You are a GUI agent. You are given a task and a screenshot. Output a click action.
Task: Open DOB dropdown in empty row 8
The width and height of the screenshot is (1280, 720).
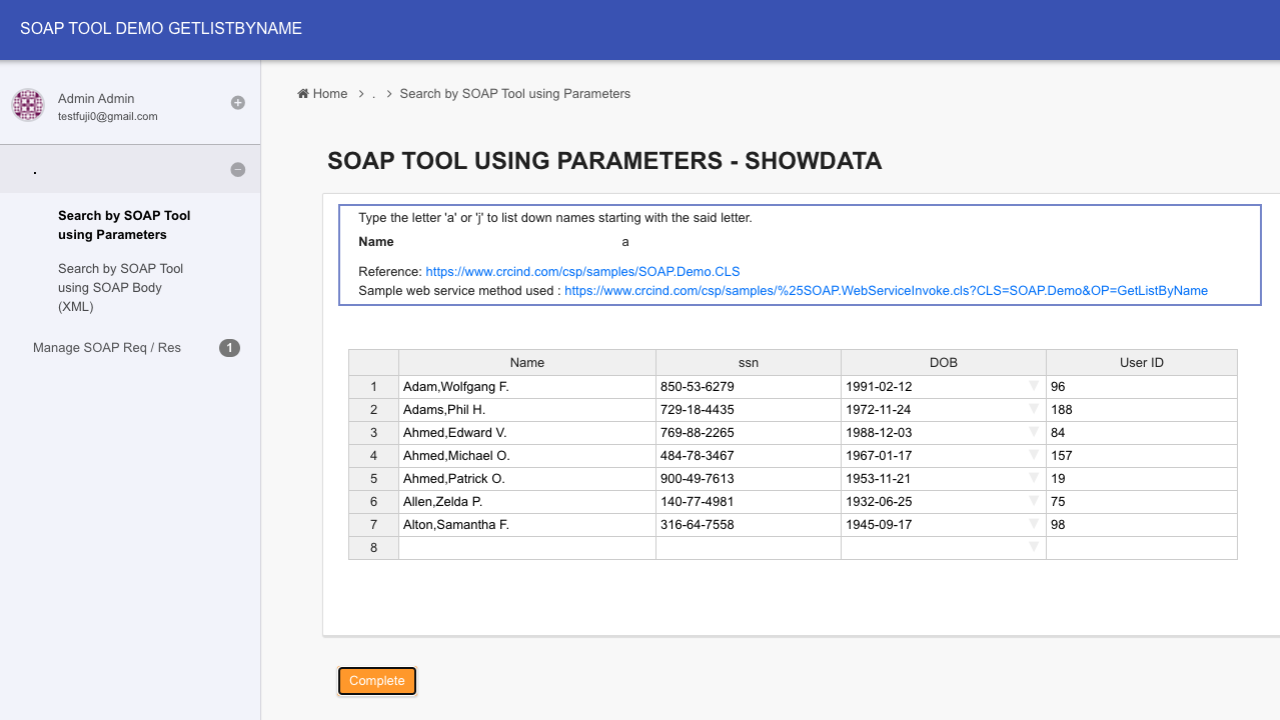click(1034, 547)
